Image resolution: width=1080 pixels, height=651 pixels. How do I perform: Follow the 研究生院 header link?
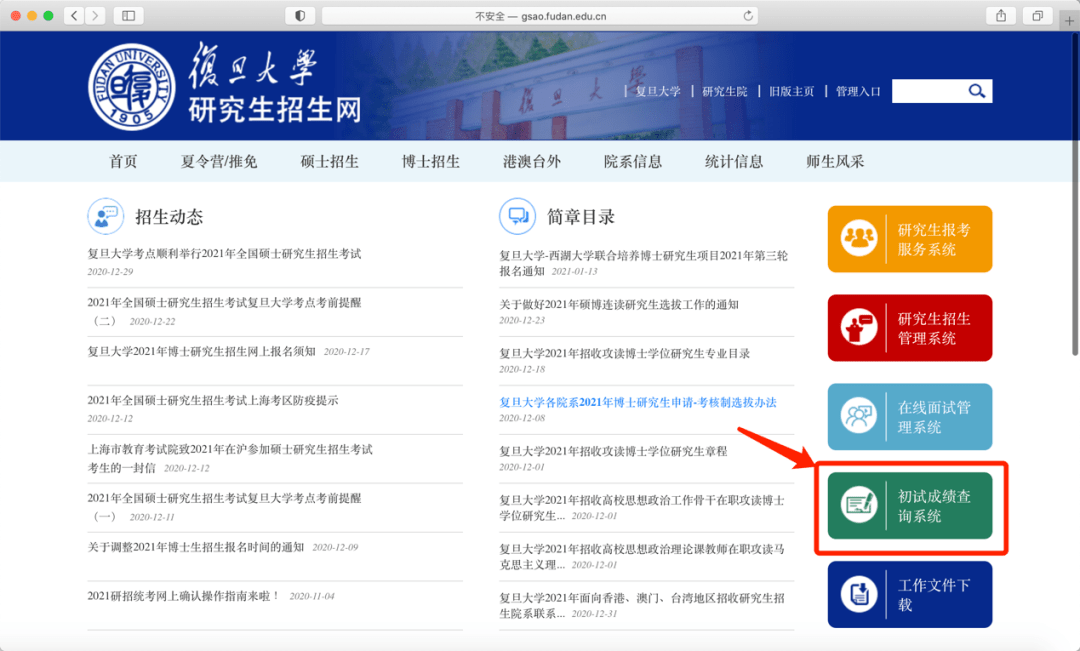pos(725,91)
